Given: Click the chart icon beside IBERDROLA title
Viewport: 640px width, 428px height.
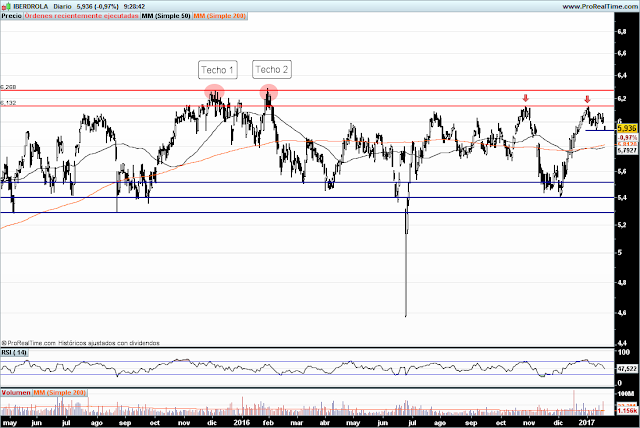Looking at the screenshot, I should [x=6, y=7].
